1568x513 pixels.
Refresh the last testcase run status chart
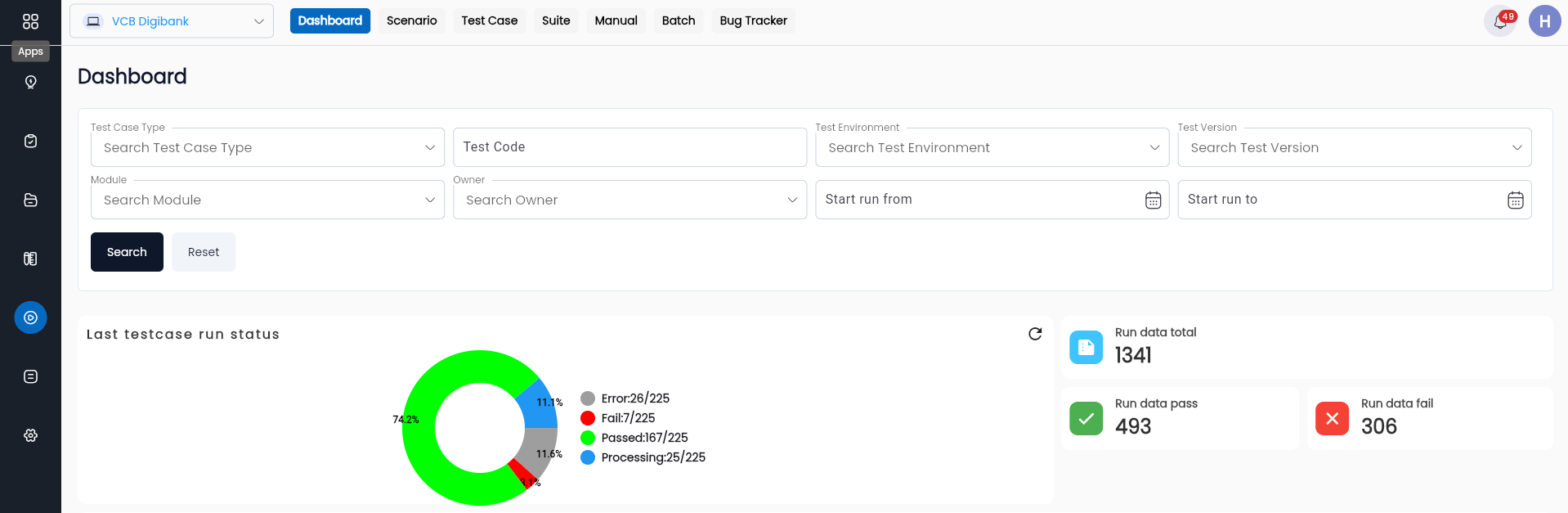(1035, 334)
